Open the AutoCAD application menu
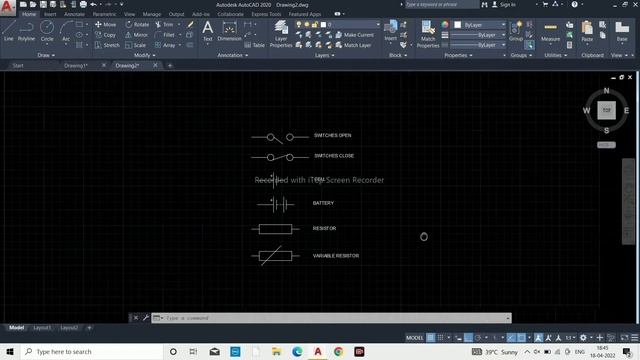 click(x=7, y=7)
